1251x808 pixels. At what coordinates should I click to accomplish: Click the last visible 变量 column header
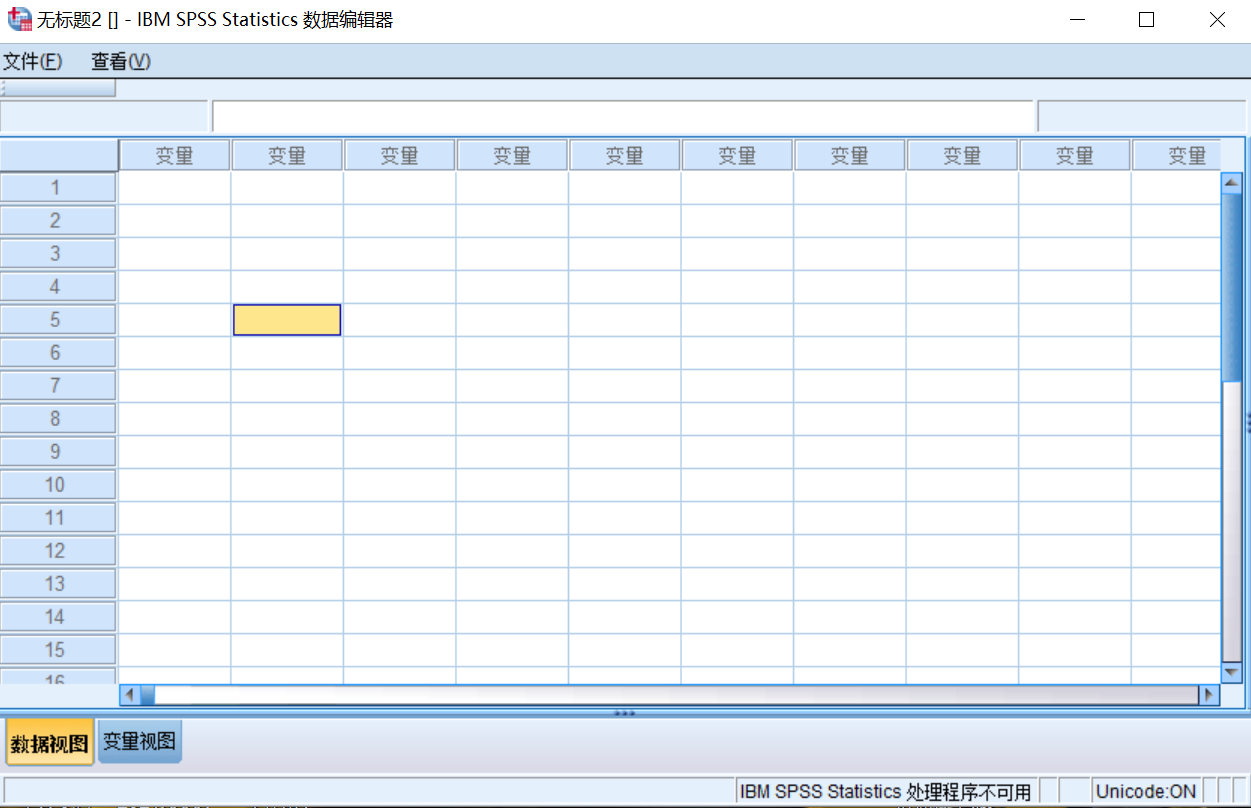[x=1187, y=154]
